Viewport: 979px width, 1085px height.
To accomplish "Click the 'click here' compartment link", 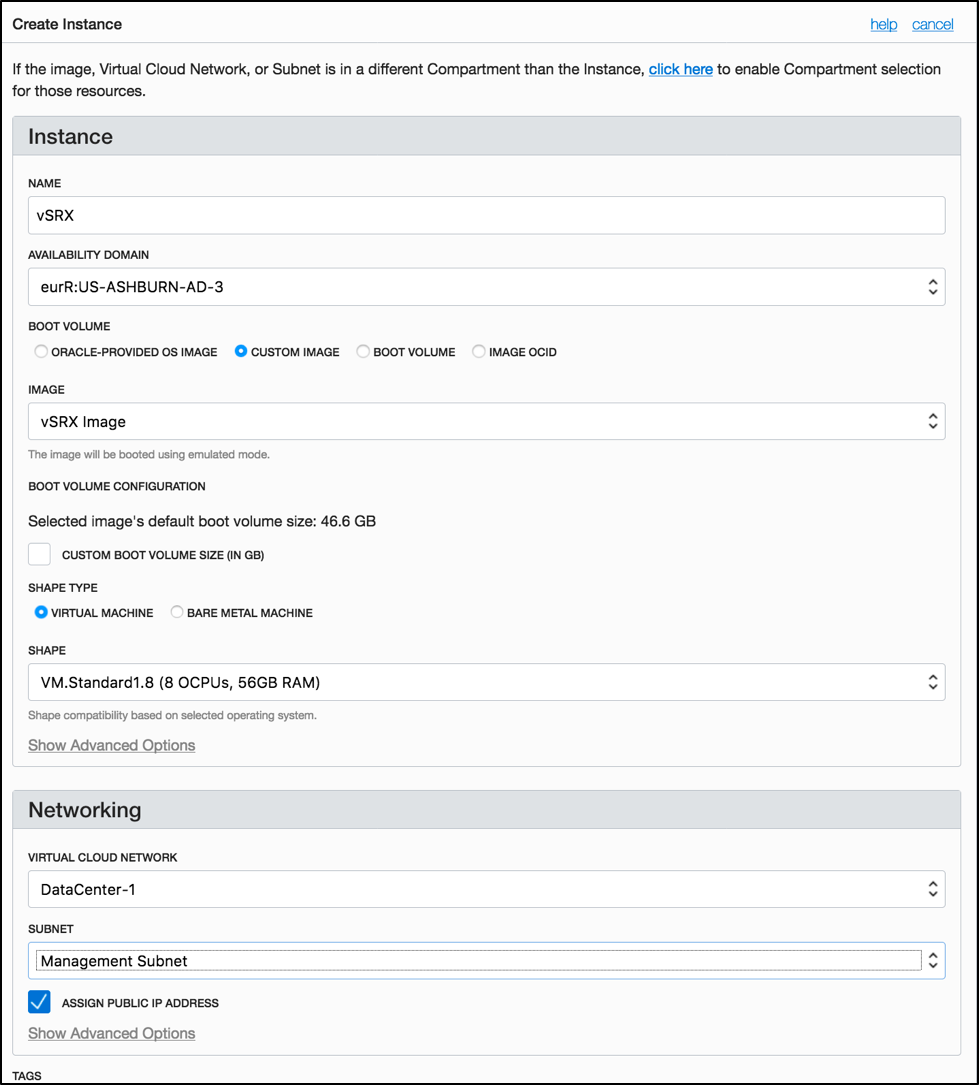I will [680, 69].
